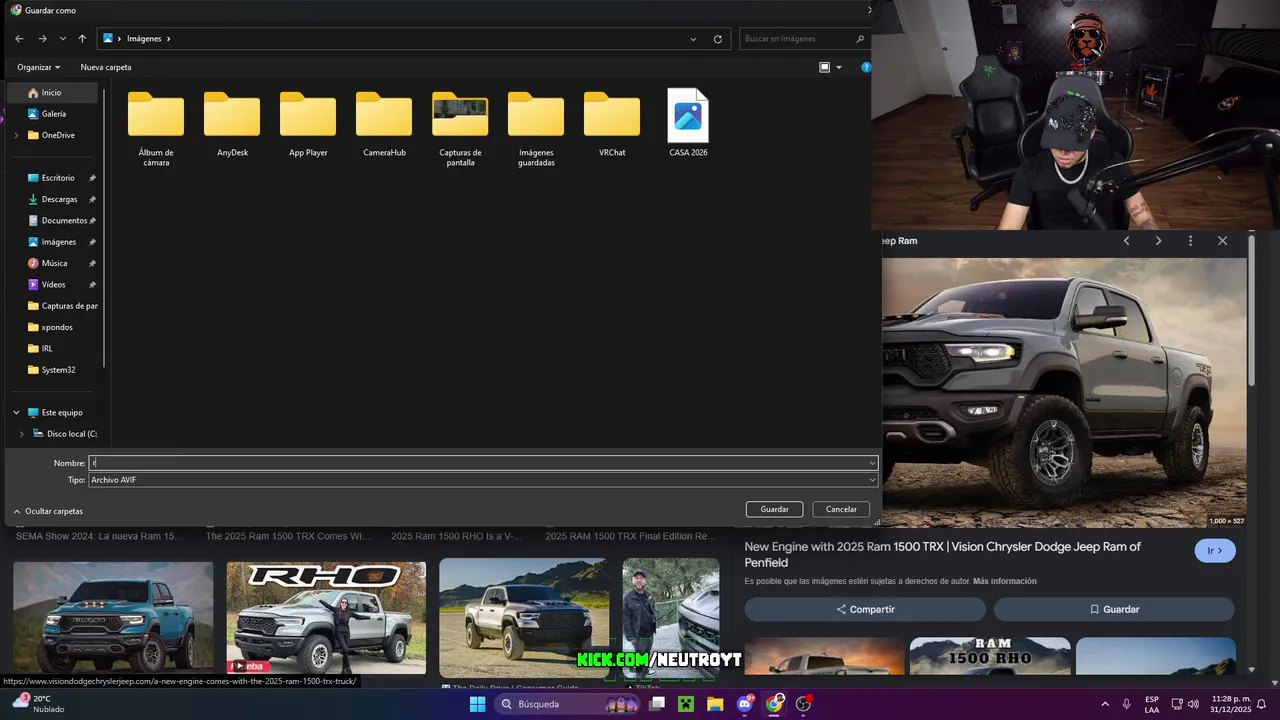The height and width of the screenshot is (720, 1280).
Task: Open Descargas in quick access
Action: click(57, 199)
